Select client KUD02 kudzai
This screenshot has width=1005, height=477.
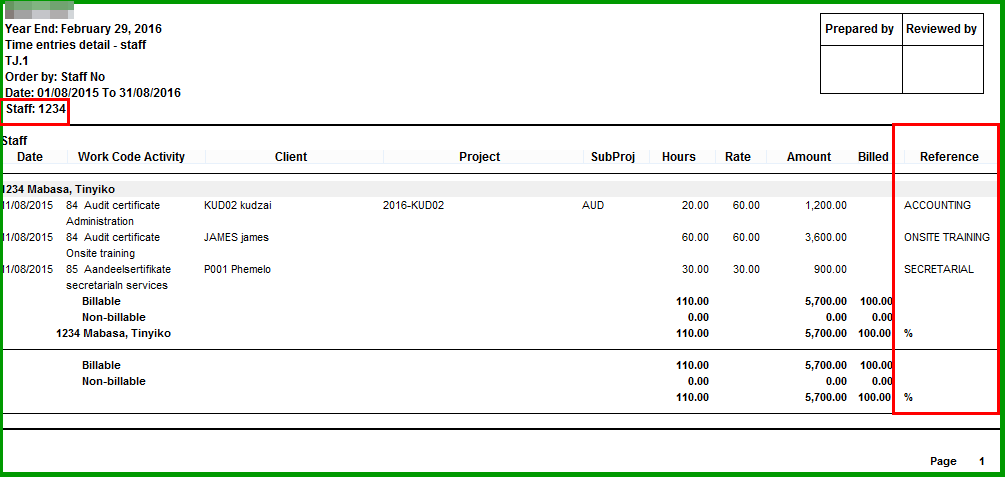237,205
